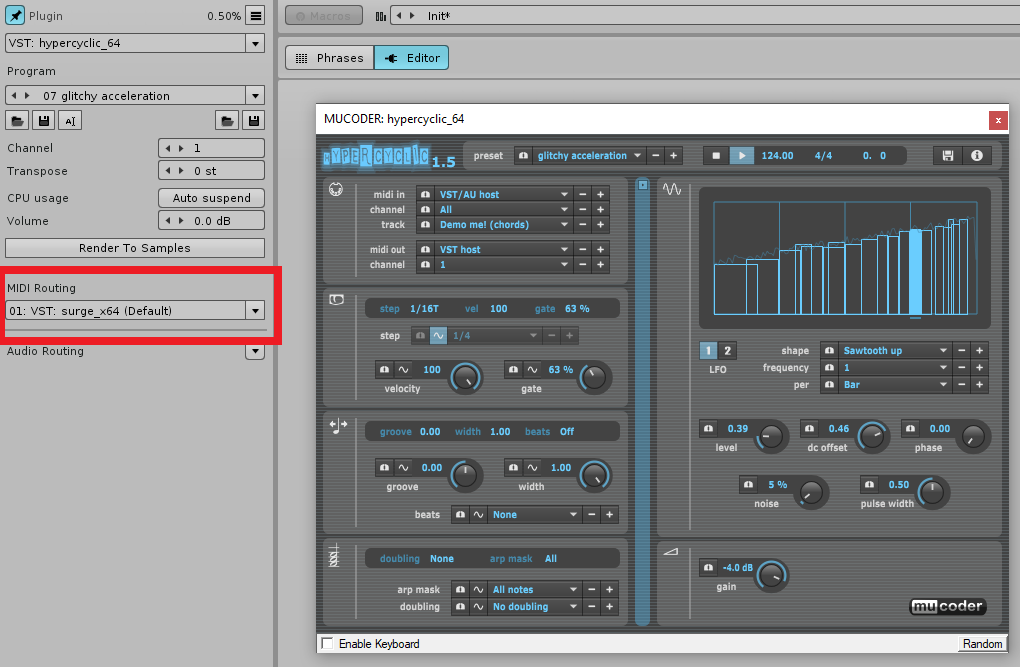Click the load bank folder icon above Transpose
The height and width of the screenshot is (667, 1020).
[227, 120]
